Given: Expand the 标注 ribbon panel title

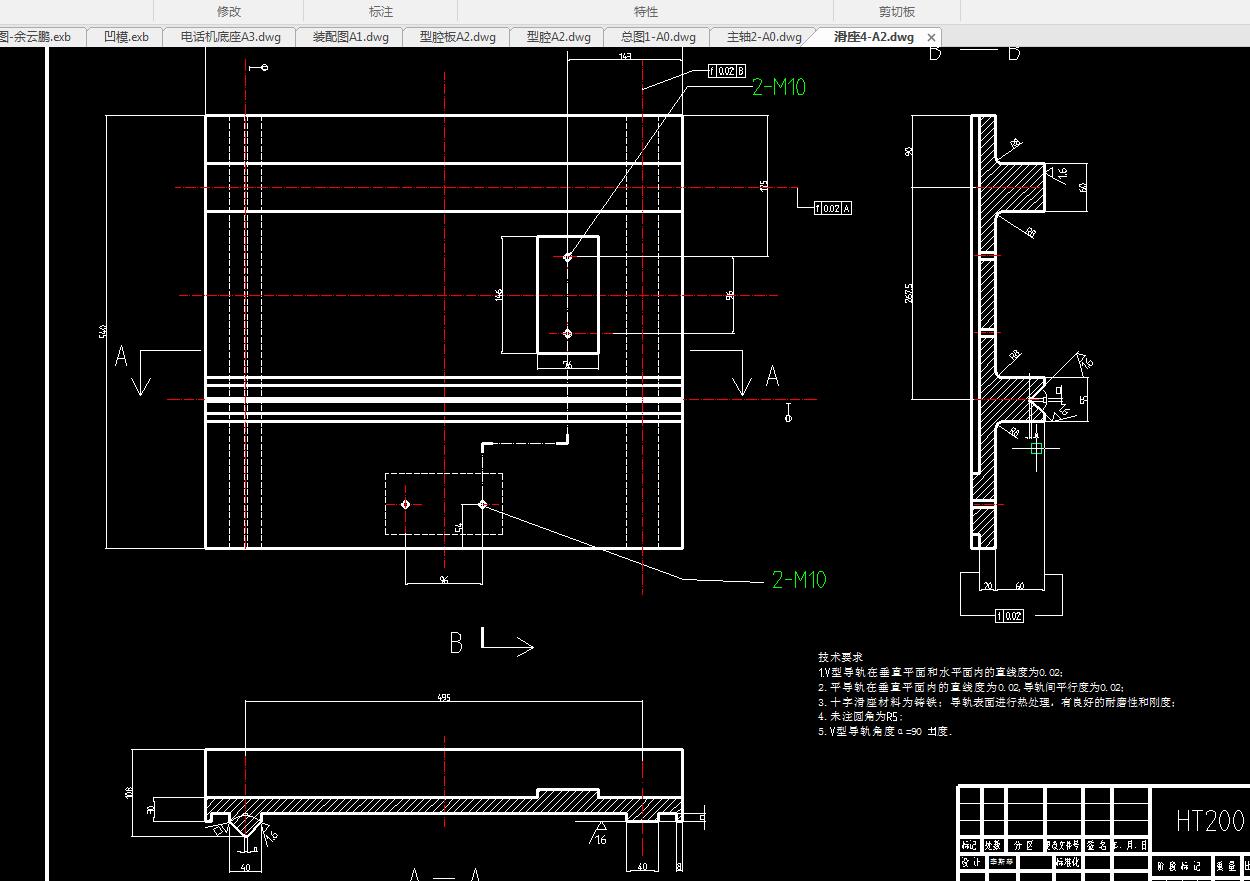Looking at the screenshot, I should pyautogui.click(x=381, y=12).
